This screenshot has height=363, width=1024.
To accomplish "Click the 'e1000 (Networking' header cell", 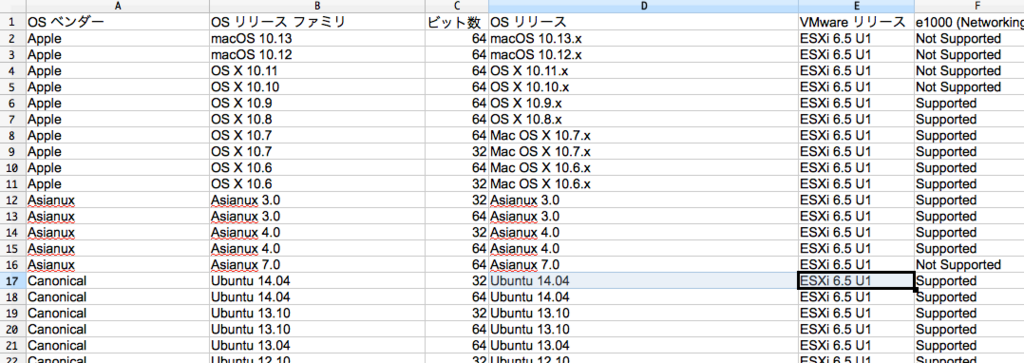I will point(968,22).
